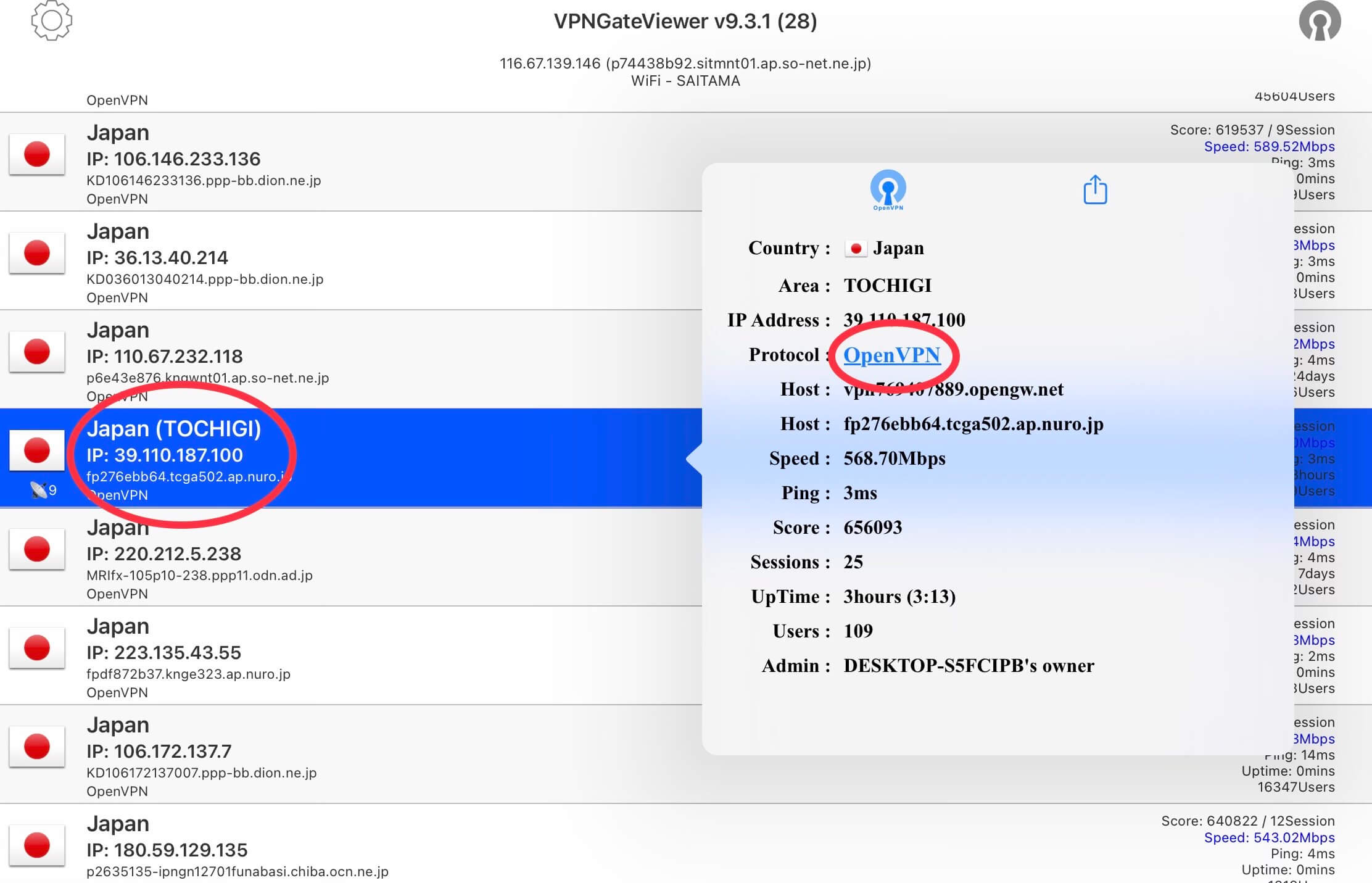Select server IP: 36.13.40.214
1372x883 pixels.
(157, 258)
